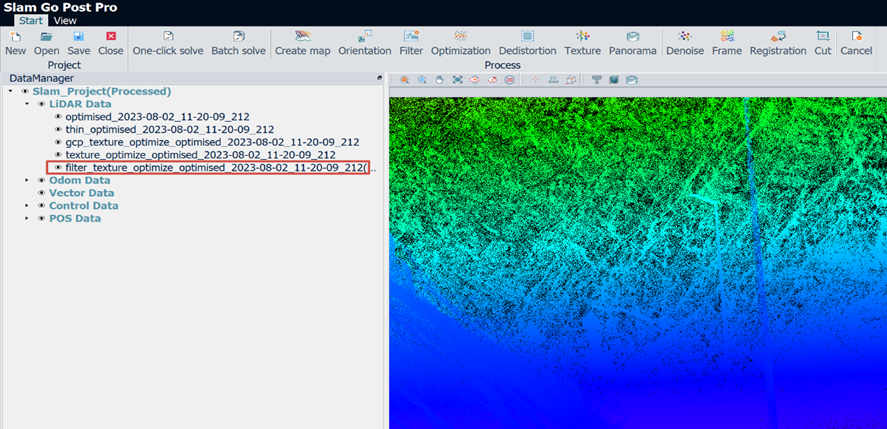This screenshot has height=429, width=887.
Task: Create a New project
Action: tap(15, 44)
